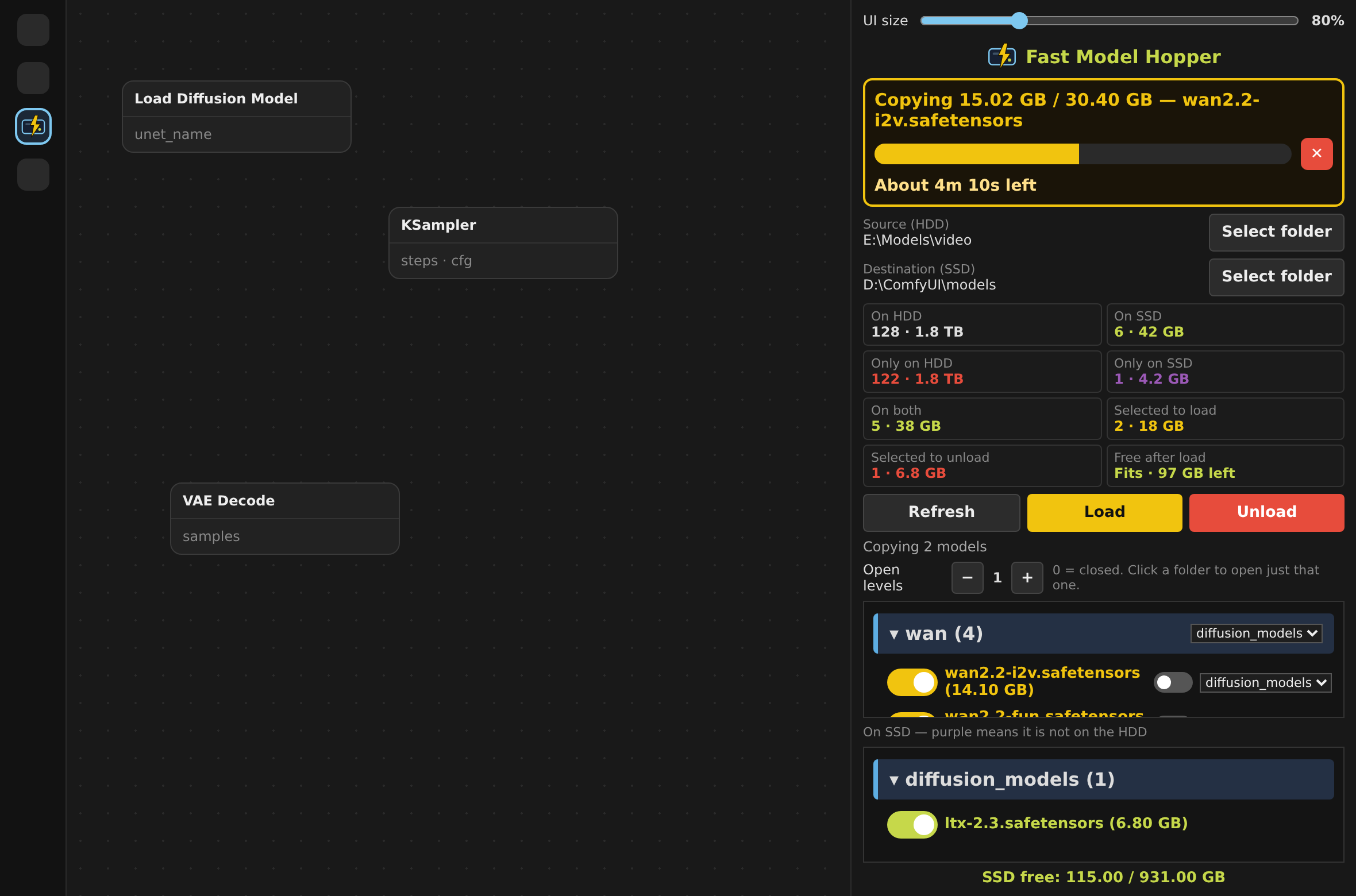Select folder for Destination (SSD)
Viewport: 1356px width, 896px height.
1276,277
